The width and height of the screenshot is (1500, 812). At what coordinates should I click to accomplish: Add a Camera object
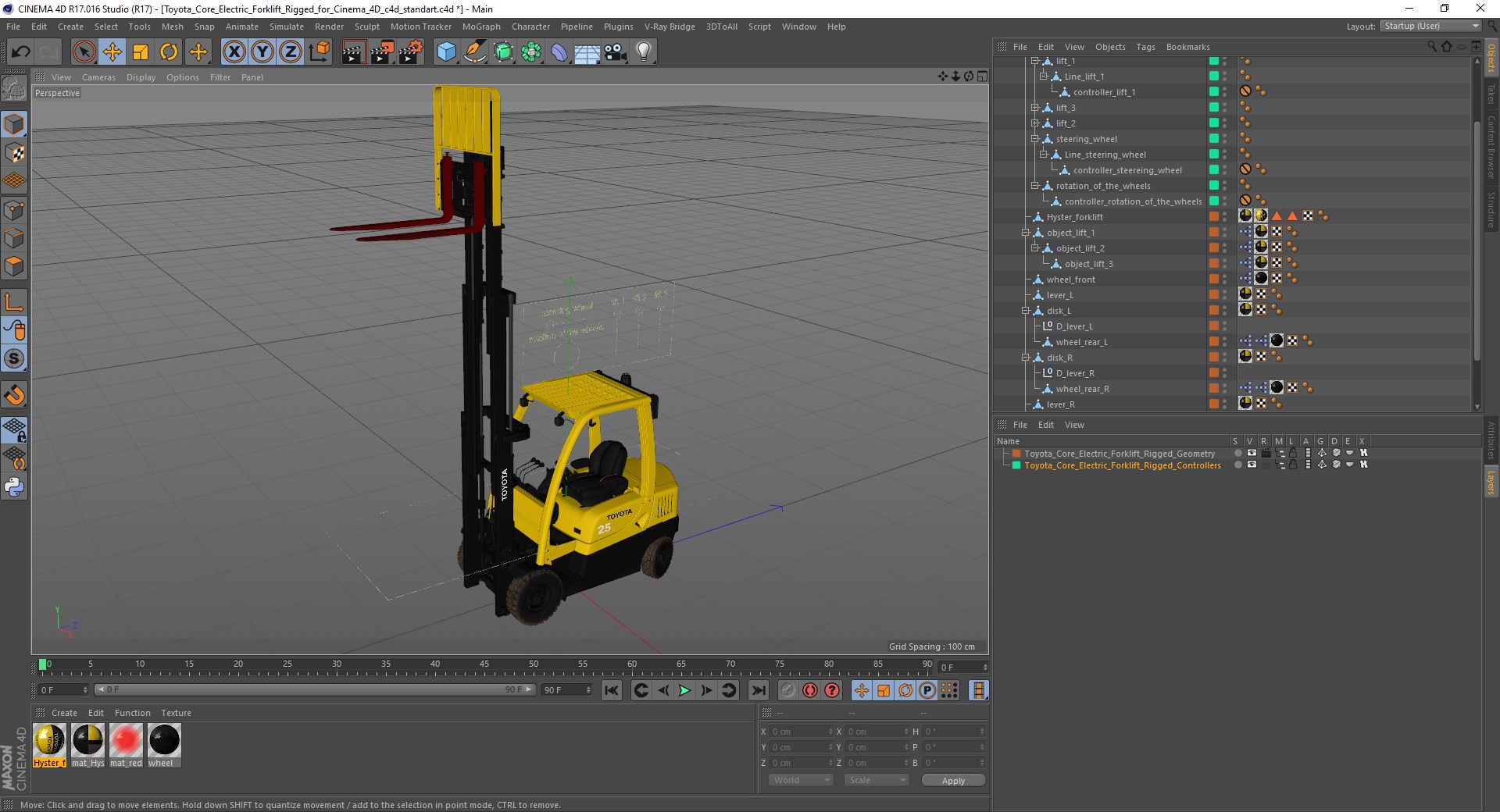pos(616,52)
